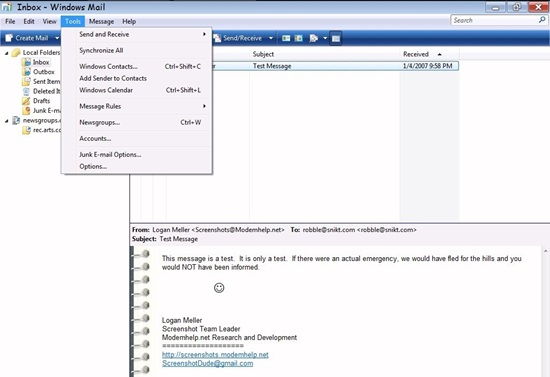Select the Junk E-mail folder
This screenshot has width=550, height=377.
click(46, 110)
